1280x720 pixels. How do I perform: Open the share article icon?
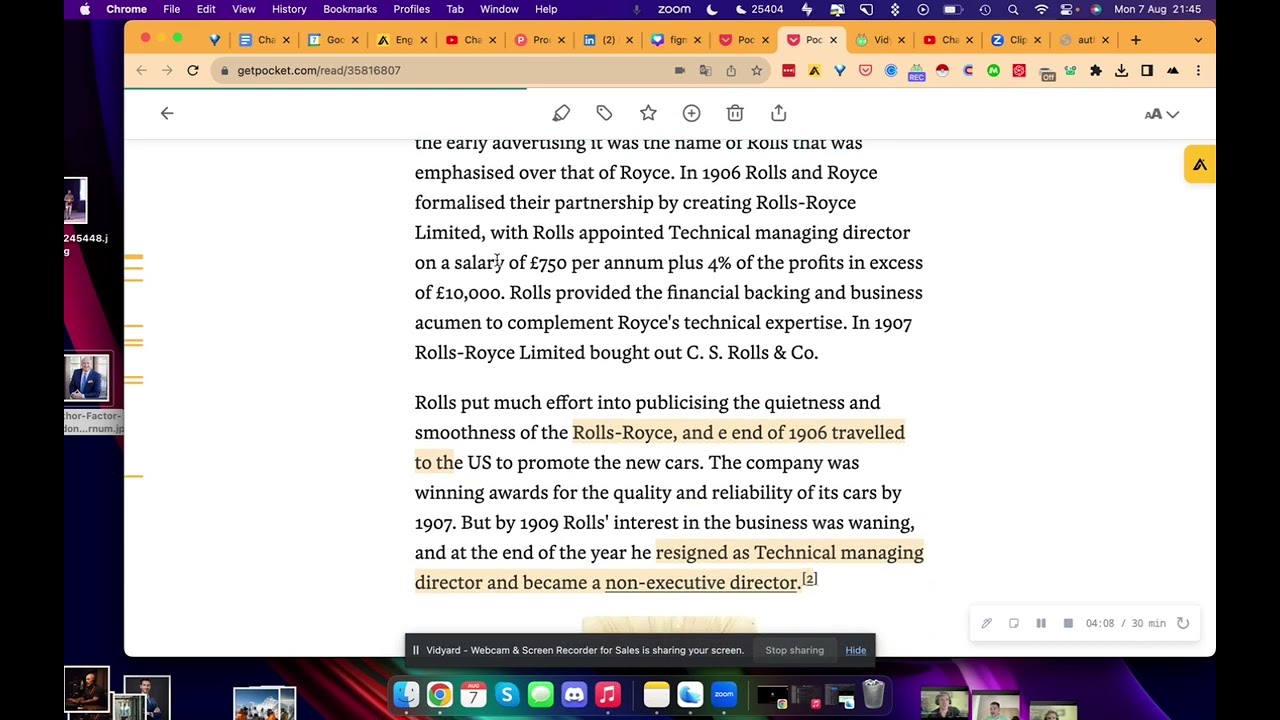[x=779, y=113]
